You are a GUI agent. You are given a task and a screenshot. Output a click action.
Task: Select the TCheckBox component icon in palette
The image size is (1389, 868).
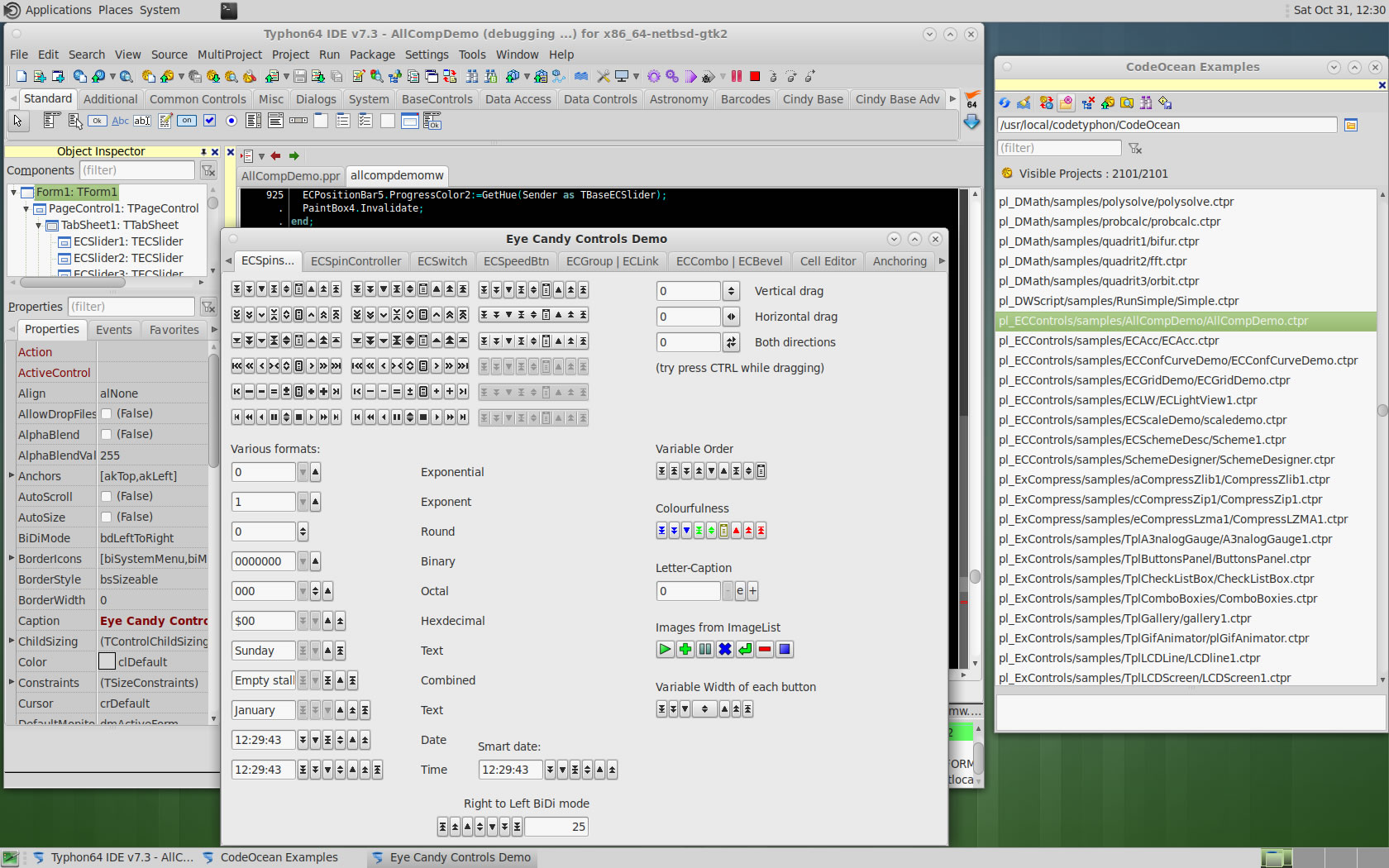(x=209, y=121)
